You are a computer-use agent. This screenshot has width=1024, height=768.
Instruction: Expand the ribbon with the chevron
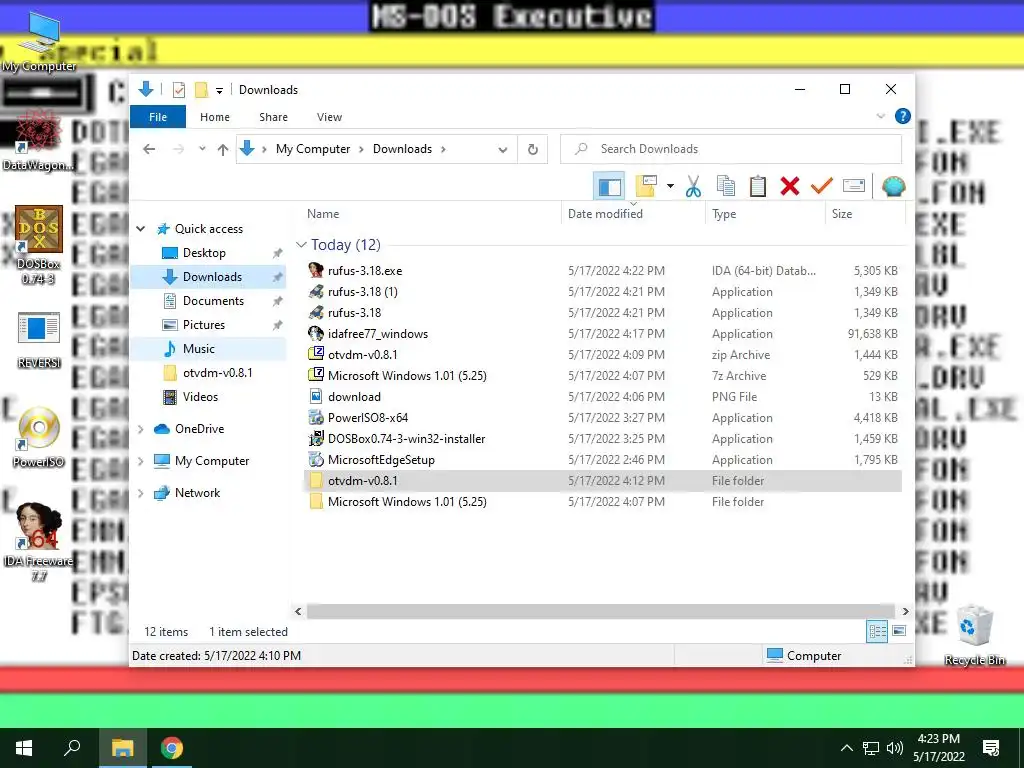(x=880, y=116)
